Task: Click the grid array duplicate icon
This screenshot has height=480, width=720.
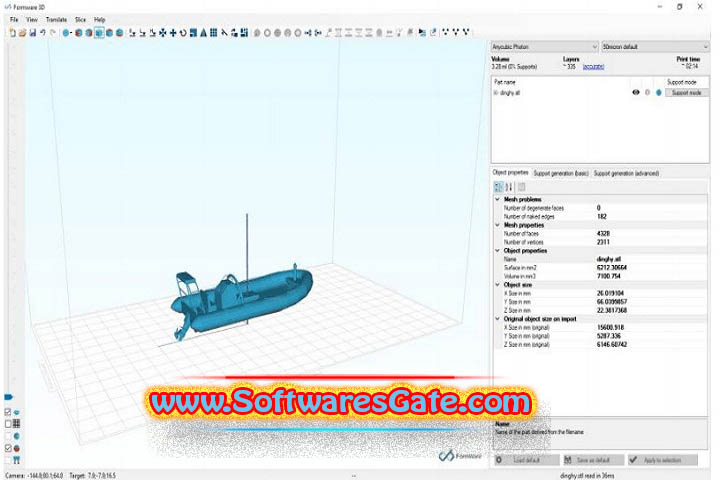Action: pos(214,33)
